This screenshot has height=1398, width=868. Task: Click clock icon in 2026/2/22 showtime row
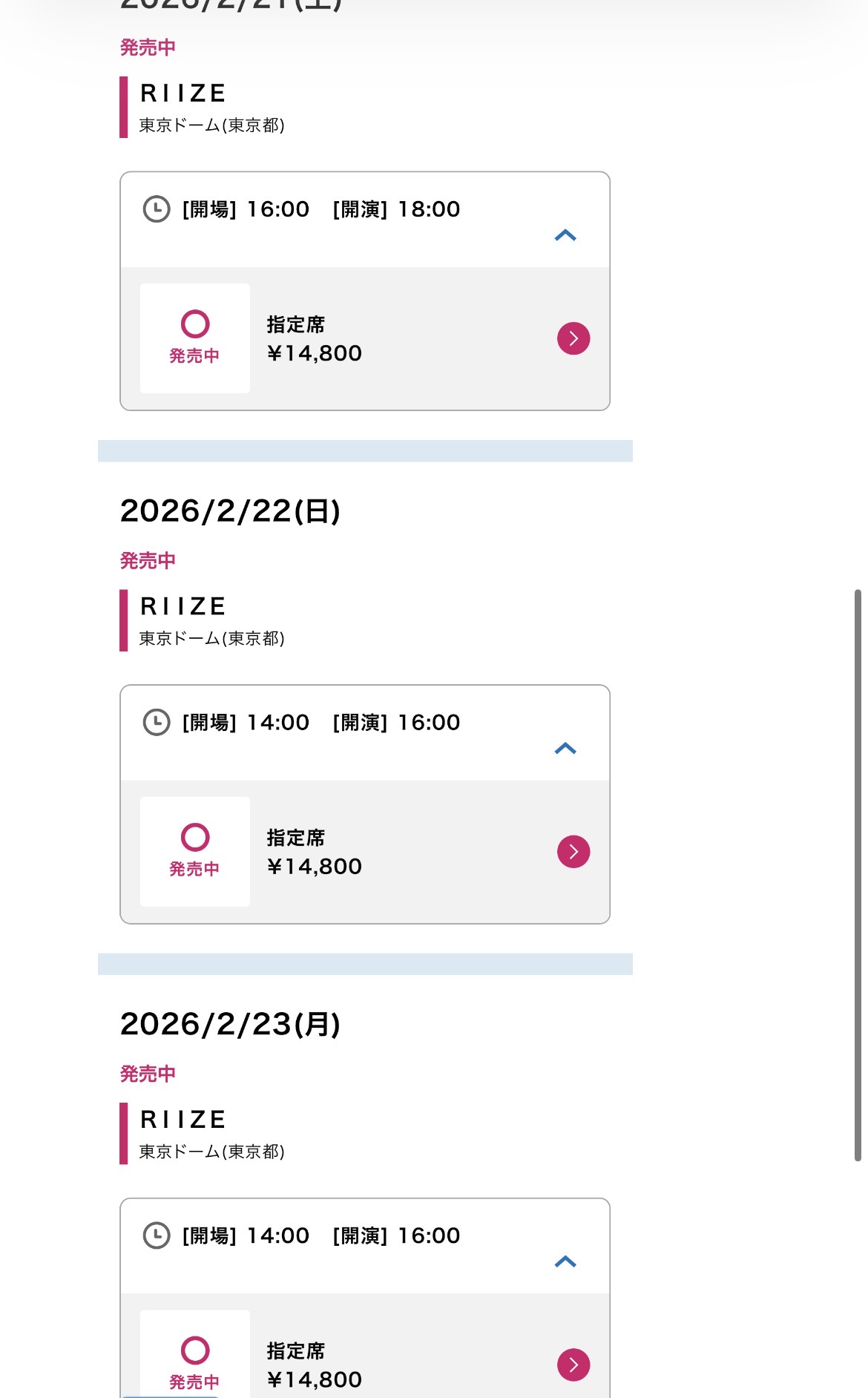click(157, 722)
